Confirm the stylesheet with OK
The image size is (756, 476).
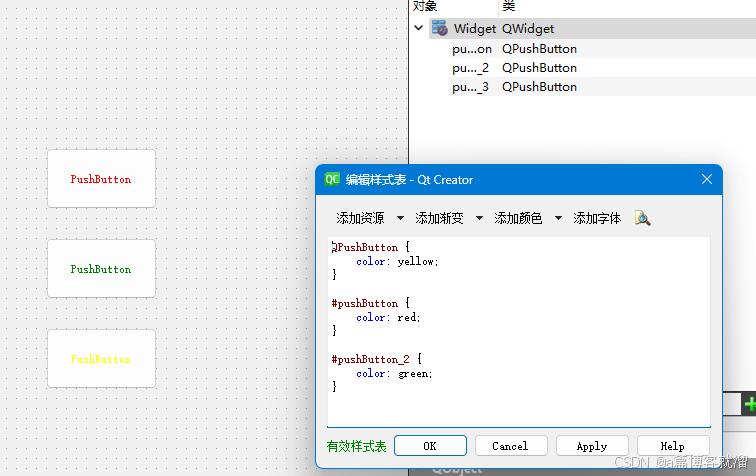430,446
